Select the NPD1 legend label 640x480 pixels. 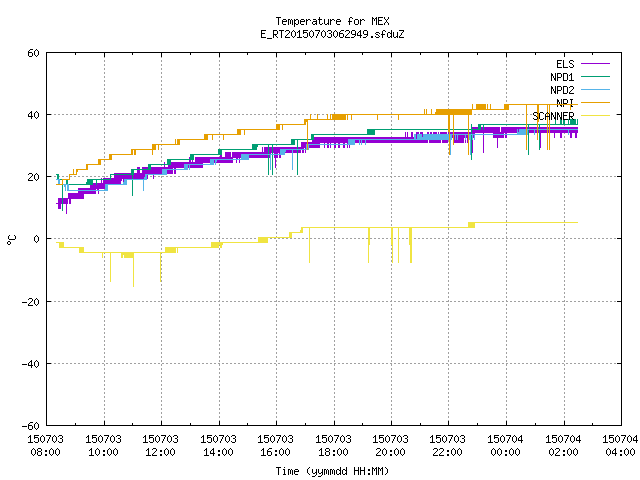562,77
